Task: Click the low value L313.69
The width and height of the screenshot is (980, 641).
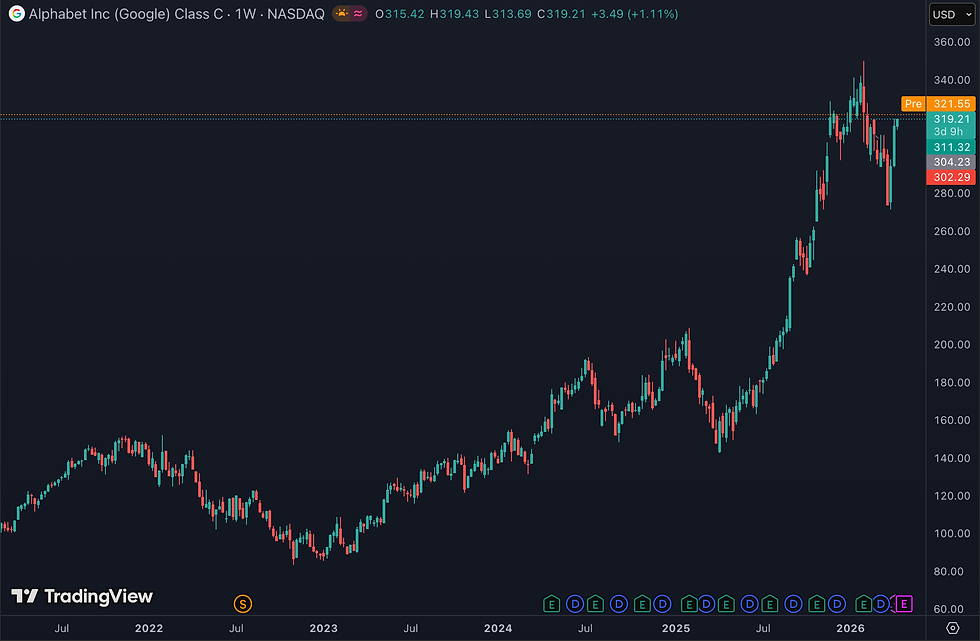Action: point(508,14)
